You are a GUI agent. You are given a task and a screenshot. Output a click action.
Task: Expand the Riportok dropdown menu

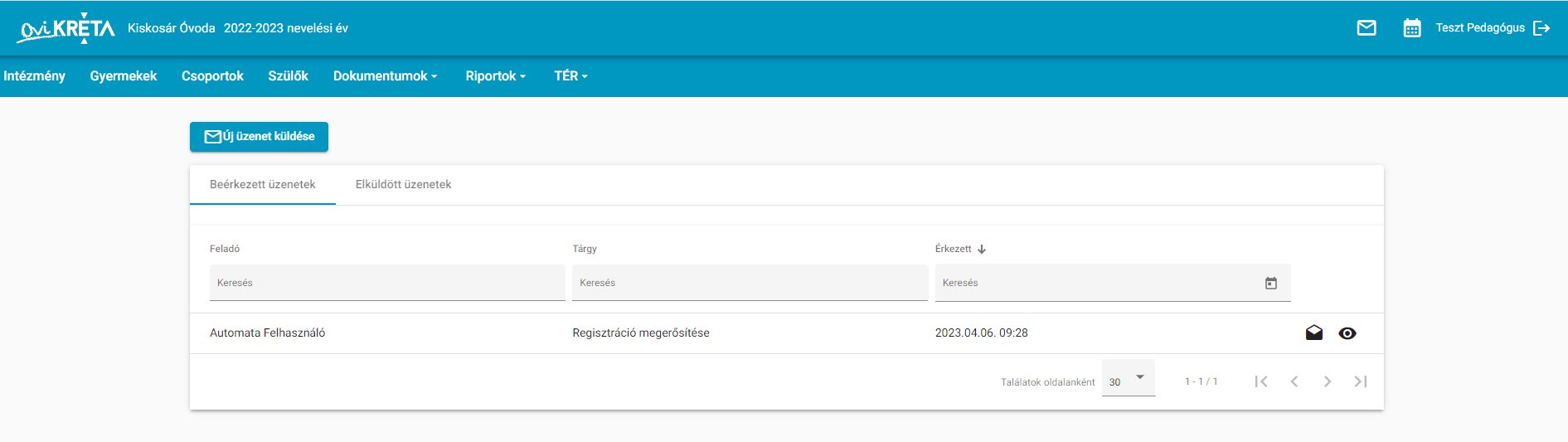[496, 76]
